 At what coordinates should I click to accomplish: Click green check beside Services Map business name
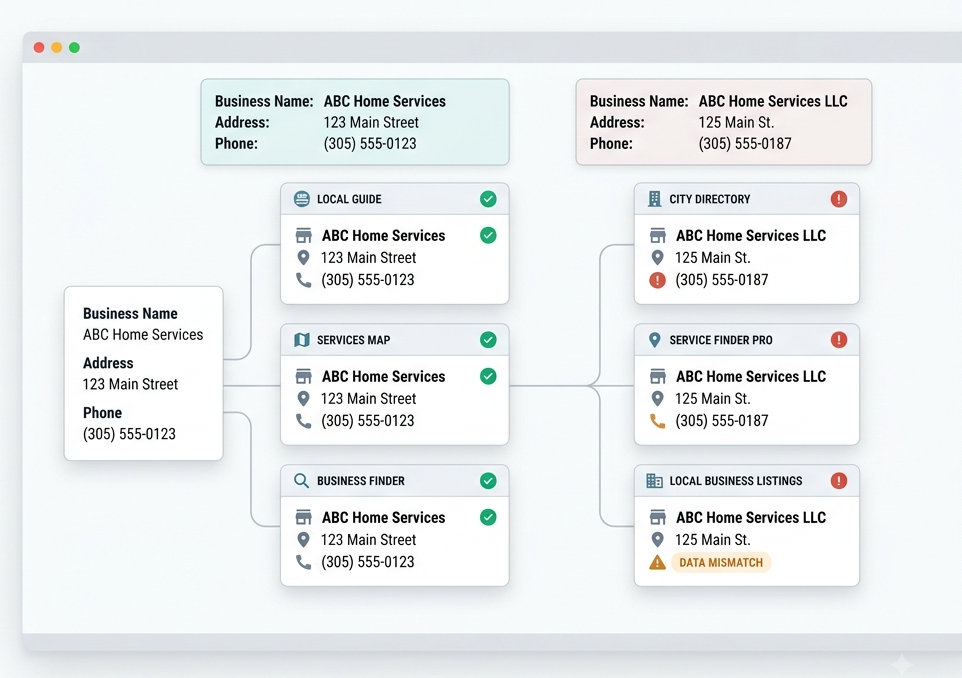point(488,376)
